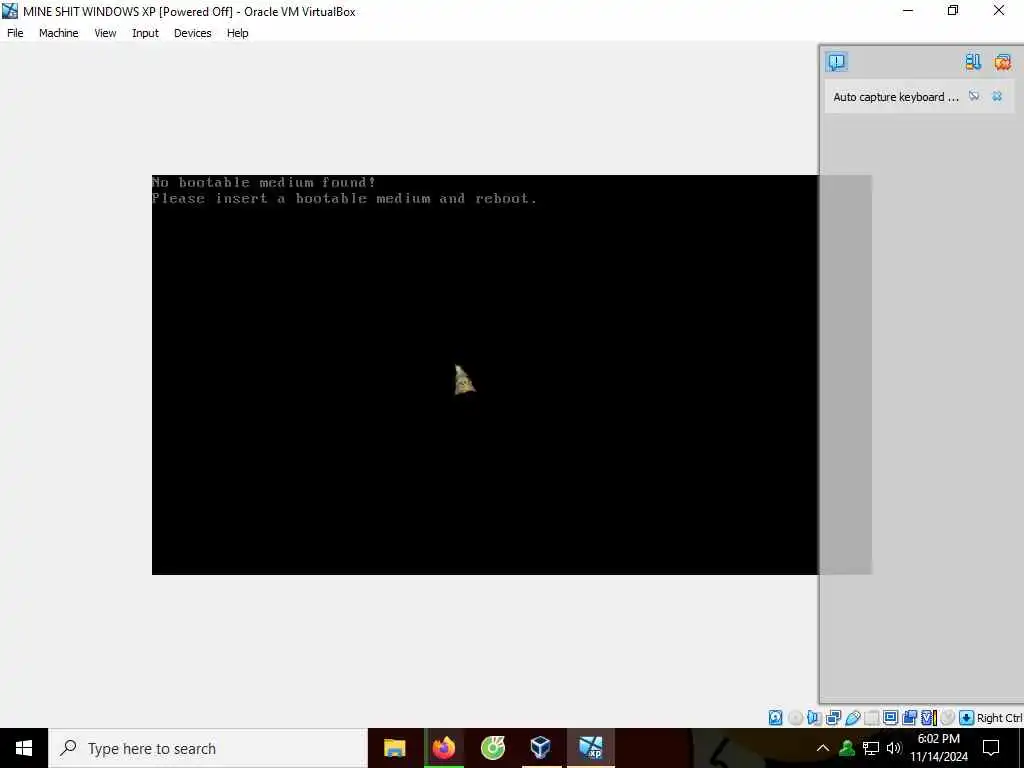Click the taskbar search box
The width and height of the screenshot is (1024, 768).
208,748
